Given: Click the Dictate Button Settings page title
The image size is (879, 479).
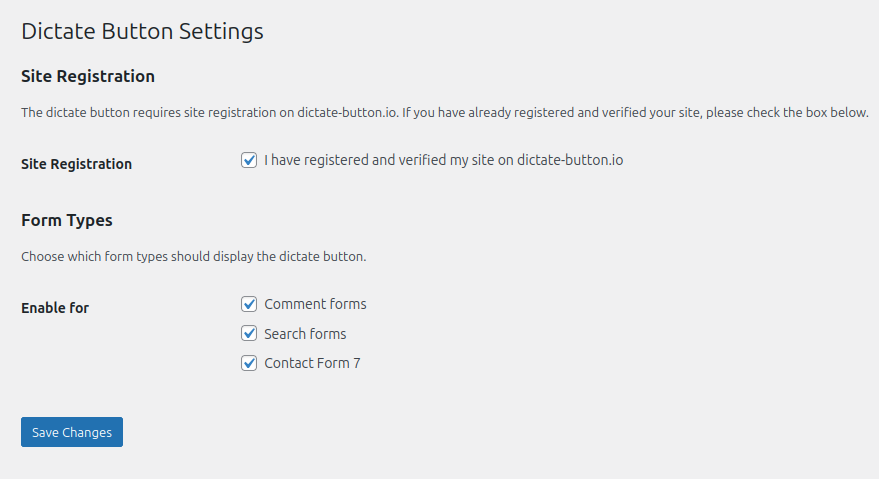Looking at the screenshot, I should click(142, 31).
